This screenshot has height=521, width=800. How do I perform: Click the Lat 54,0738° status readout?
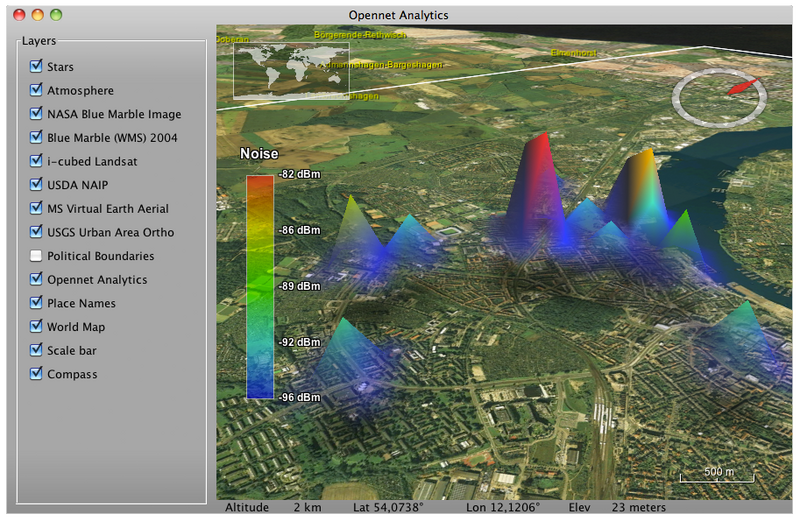click(388, 507)
